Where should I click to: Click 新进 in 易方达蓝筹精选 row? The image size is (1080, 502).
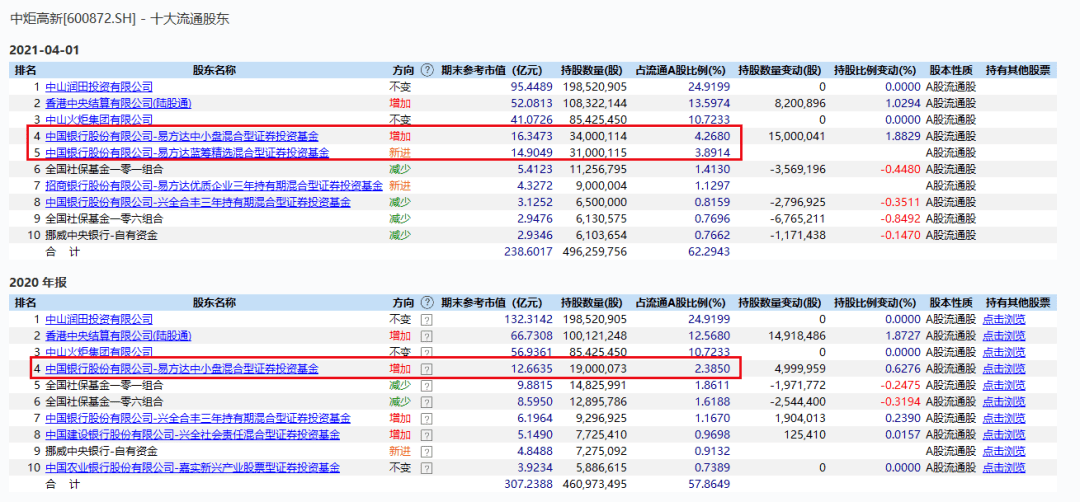pos(400,153)
